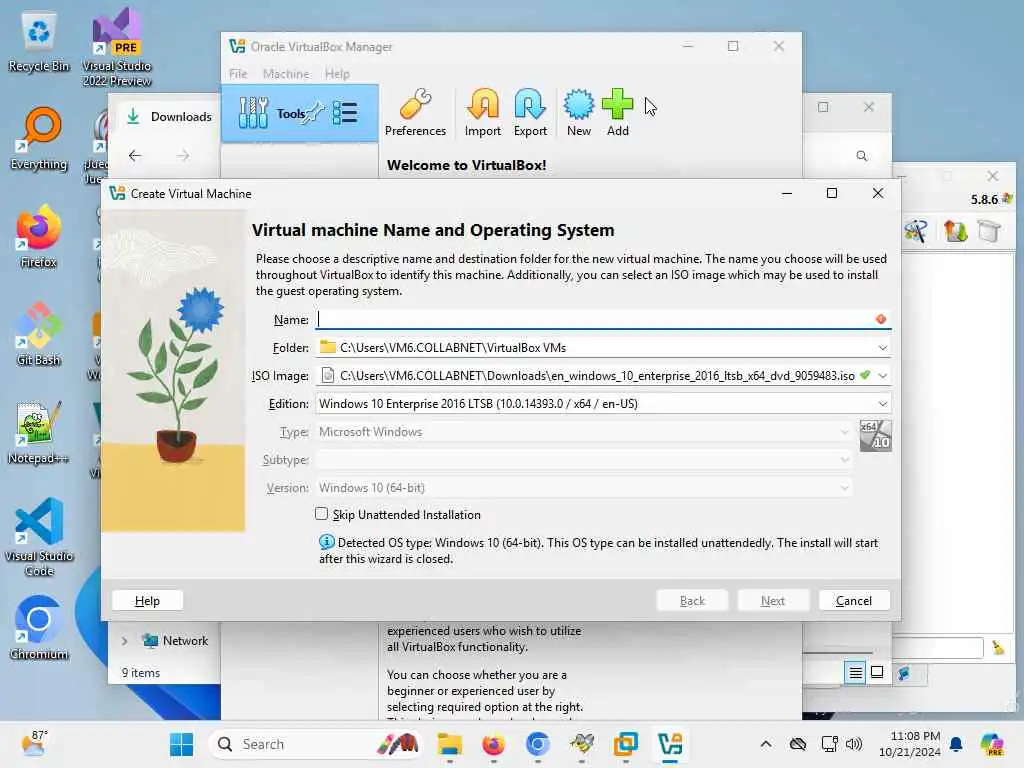The width and height of the screenshot is (1024, 768).
Task: Open Visual Studio 2022 Preview desktop shortcut
Action: 117,47
